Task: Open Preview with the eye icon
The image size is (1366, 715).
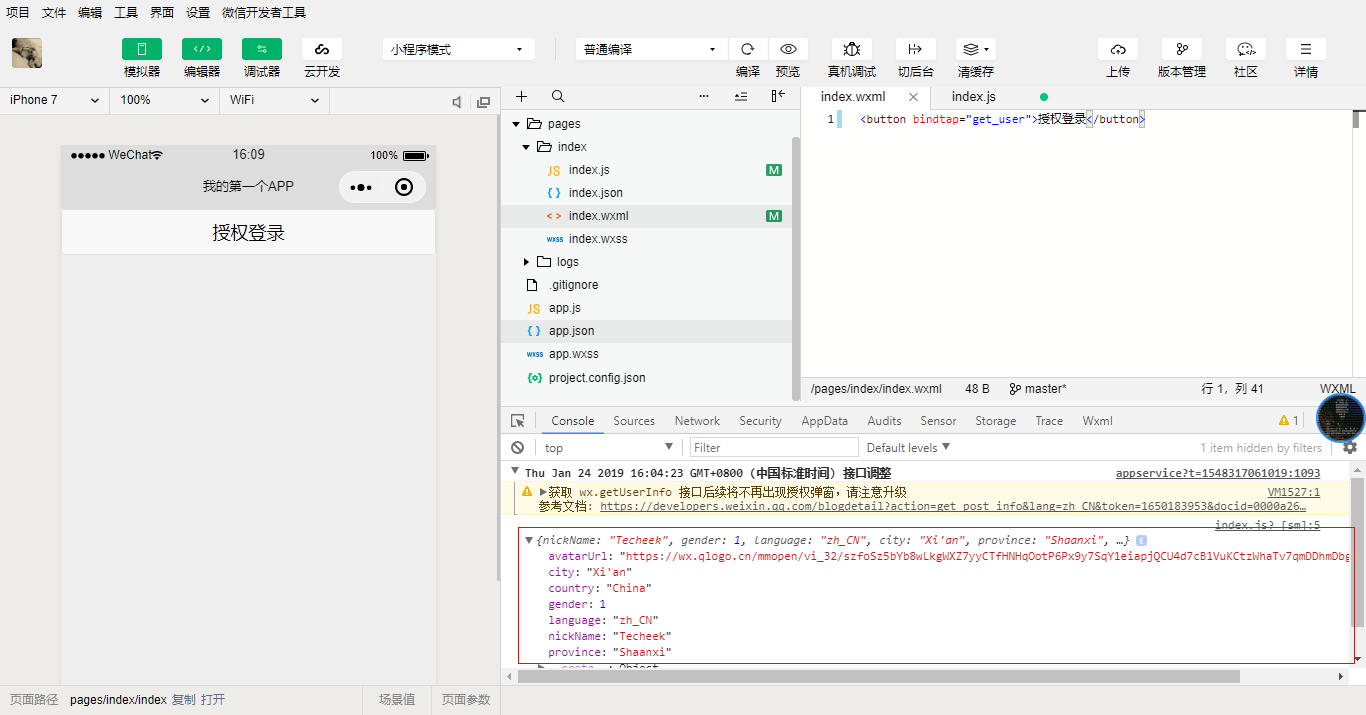Action: click(x=788, y=49)
